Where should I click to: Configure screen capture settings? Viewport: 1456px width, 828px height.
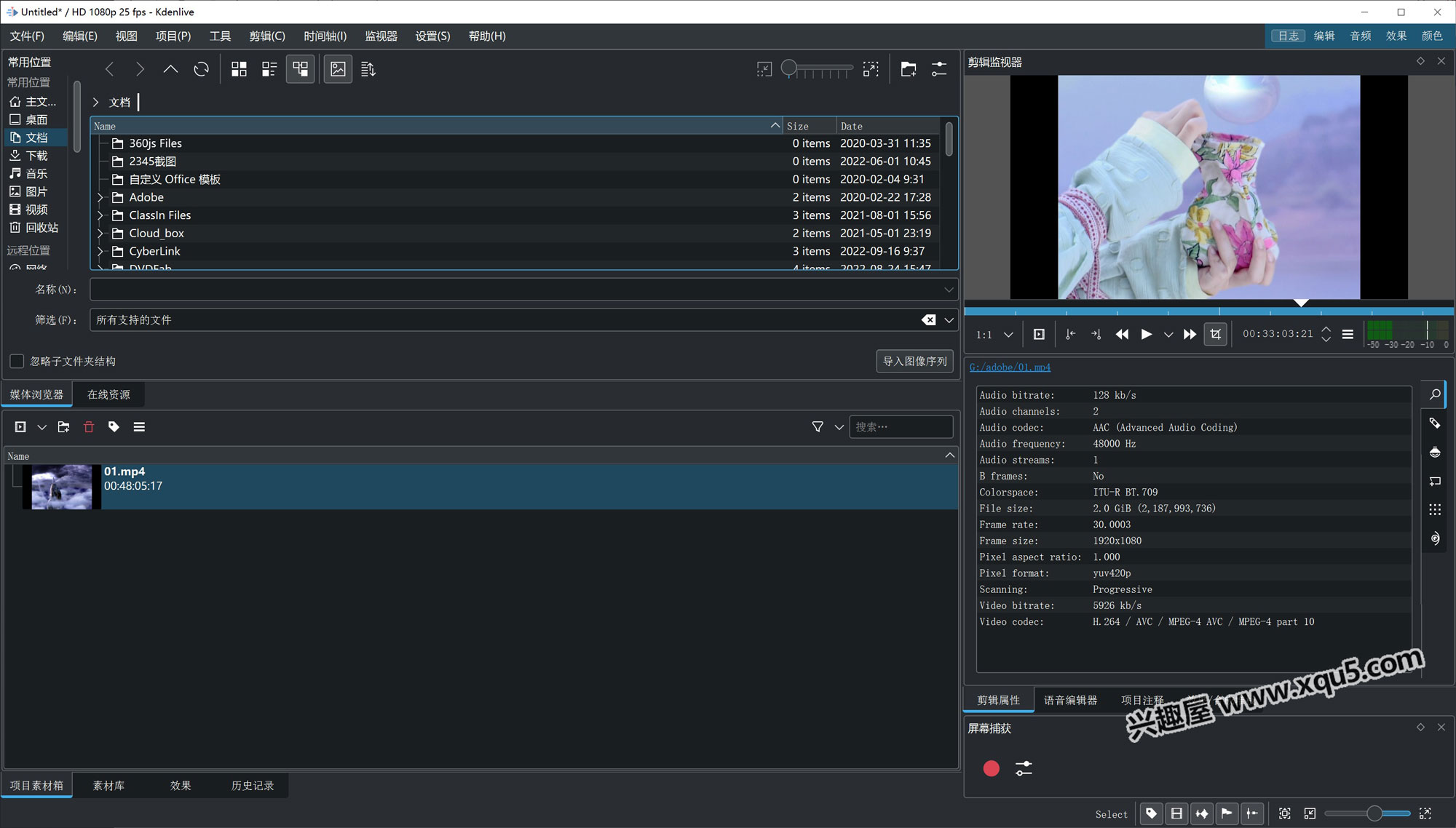pos(1024,768)
